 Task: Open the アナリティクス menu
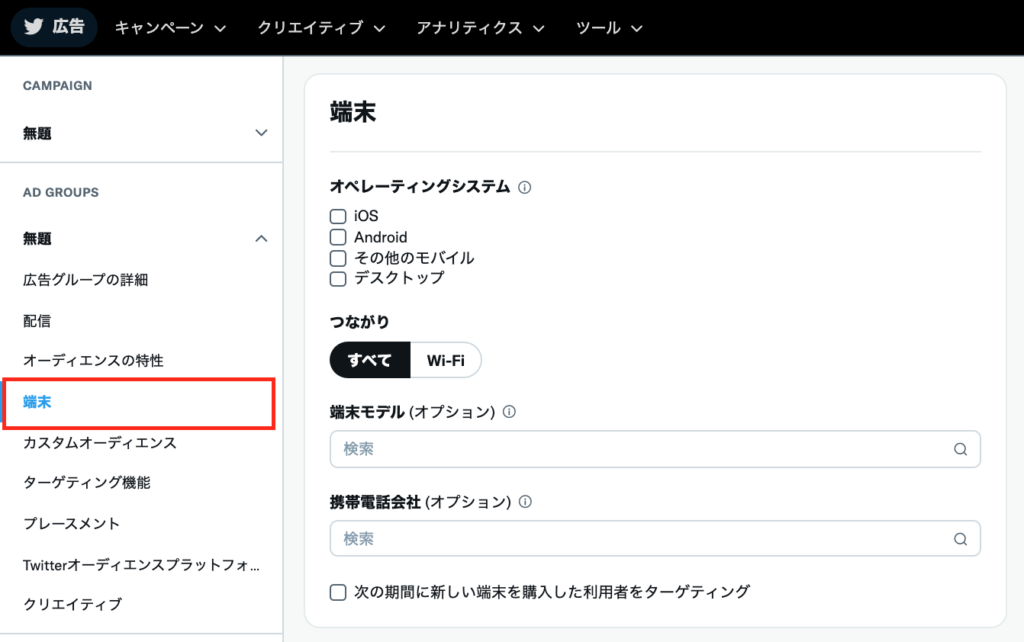pyautogui.click(x=481, y=28)
